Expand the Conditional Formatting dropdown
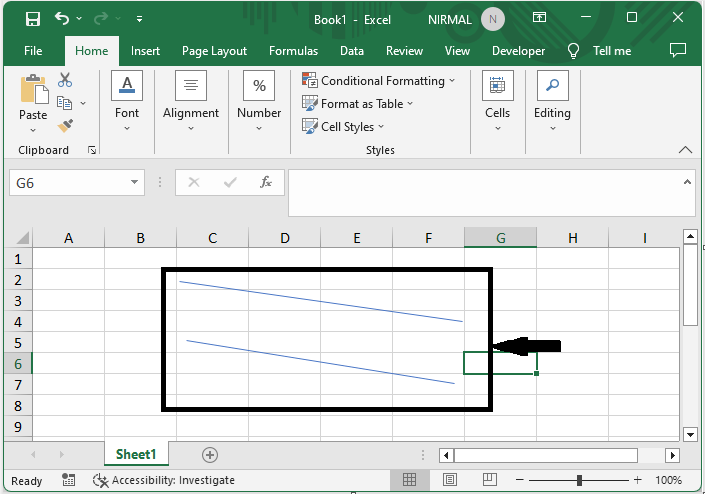The image size is (705, 494). tap(380, 81)
